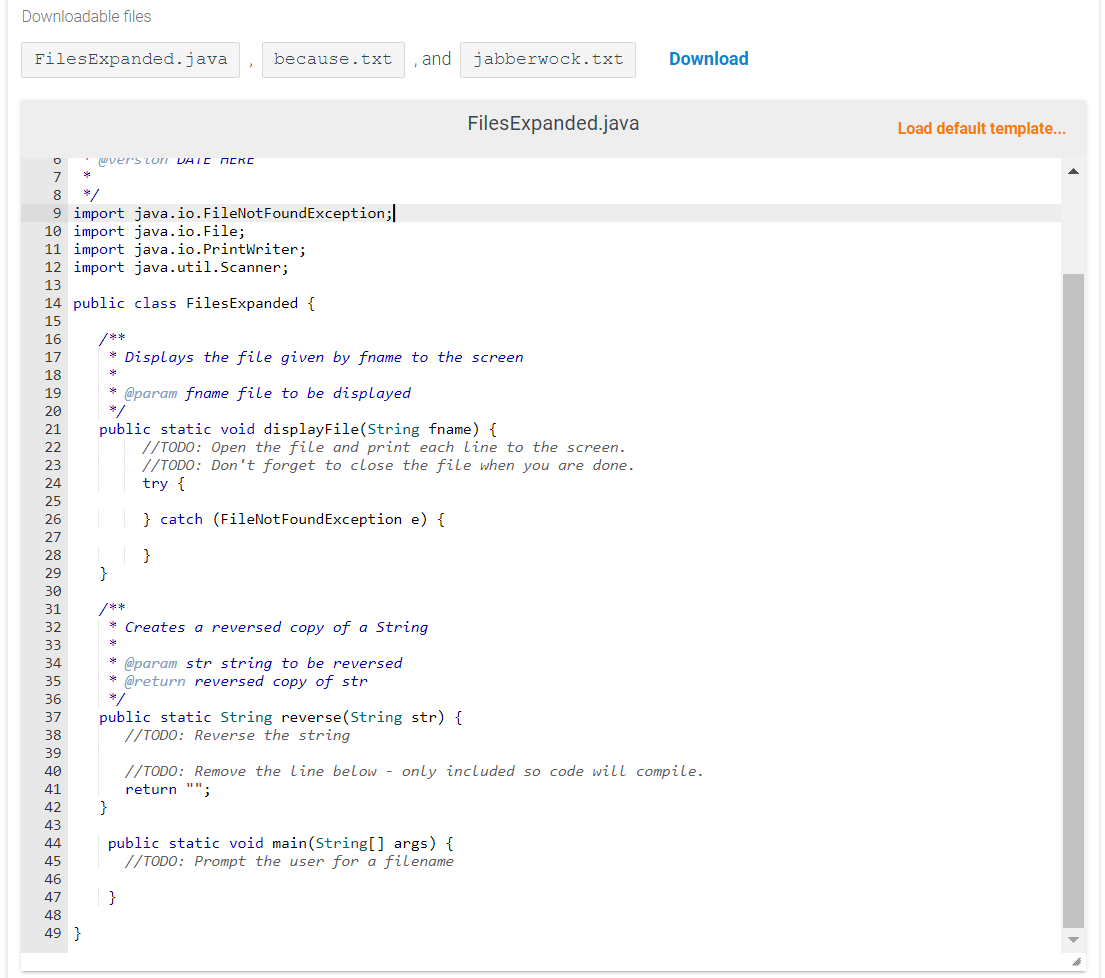Select the jabberwock.txt file chip
1105x978 pixels.
point(547,60)
